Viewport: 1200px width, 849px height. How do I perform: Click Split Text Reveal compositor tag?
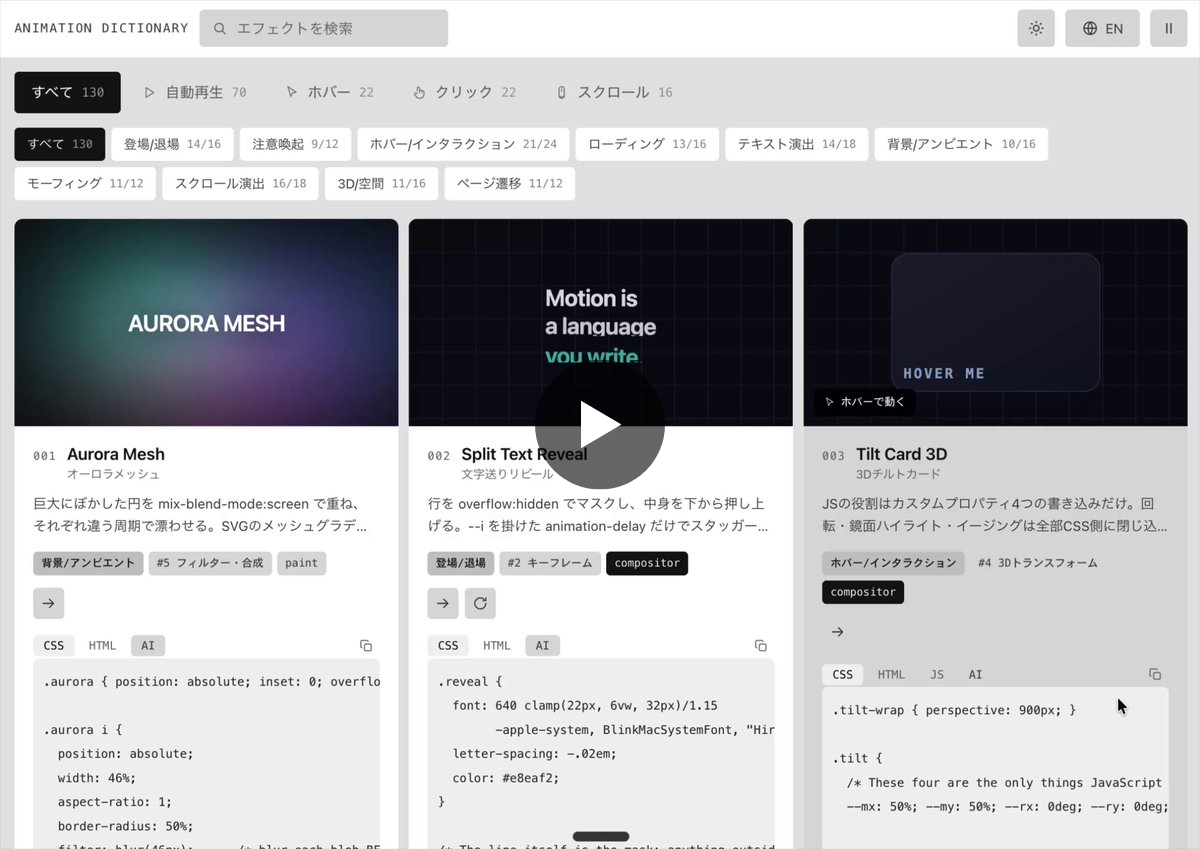coord(647,563)
